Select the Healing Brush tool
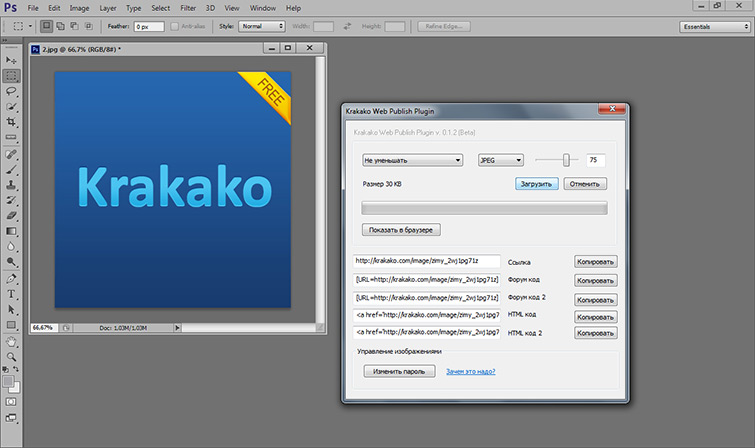 pos(11,154)
